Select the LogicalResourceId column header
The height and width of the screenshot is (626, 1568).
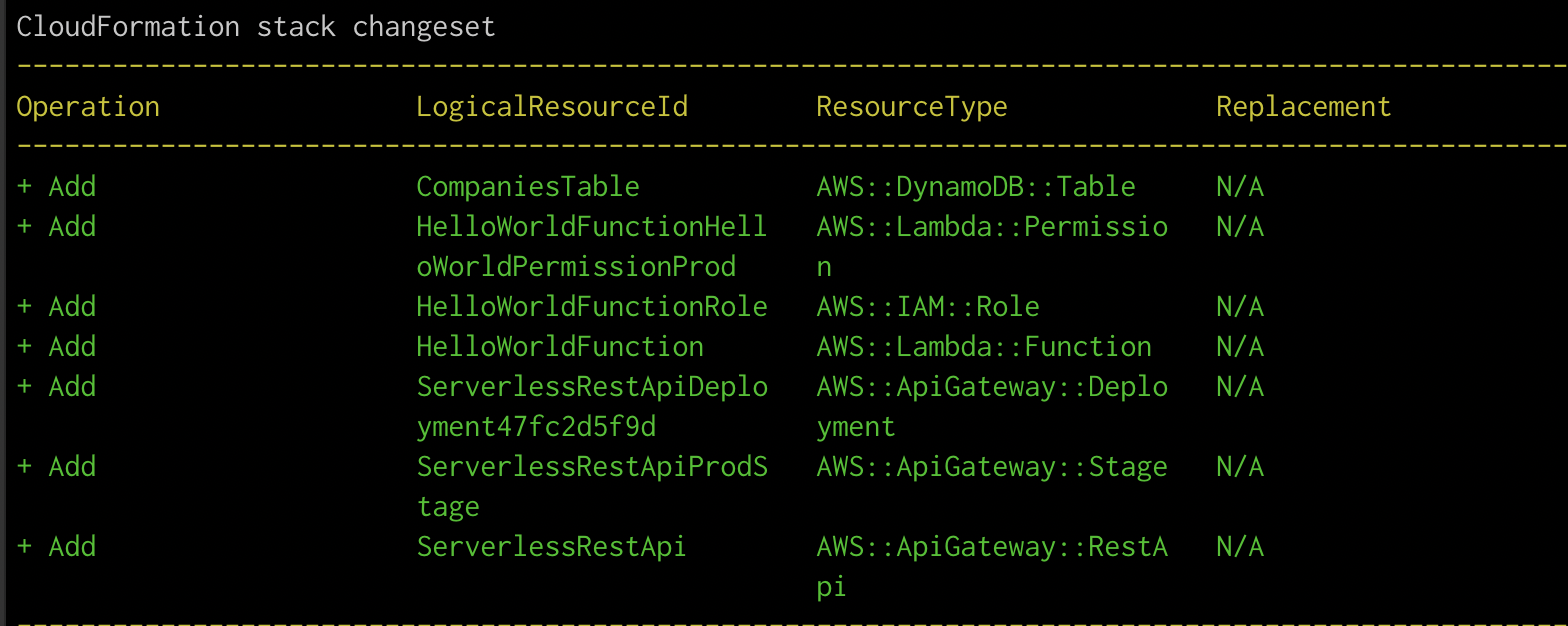click(552, 107)
